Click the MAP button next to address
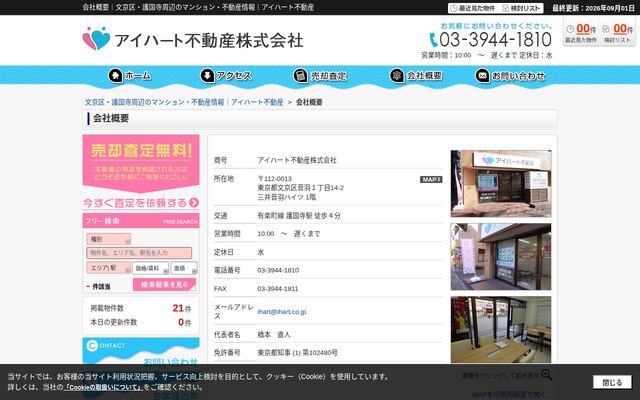 pyautogui.click(x=431, y=179)
